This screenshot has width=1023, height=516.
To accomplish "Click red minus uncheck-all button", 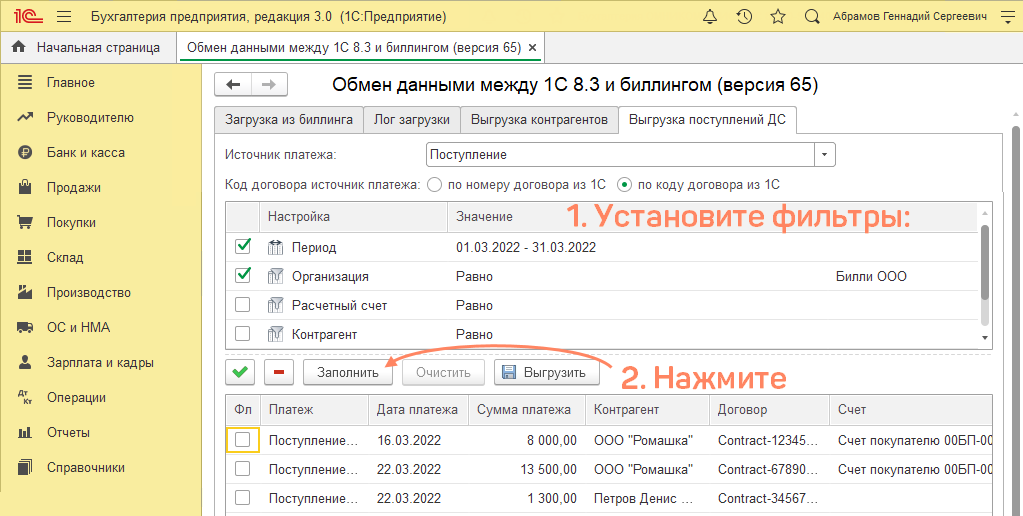I will click(279, 372).
